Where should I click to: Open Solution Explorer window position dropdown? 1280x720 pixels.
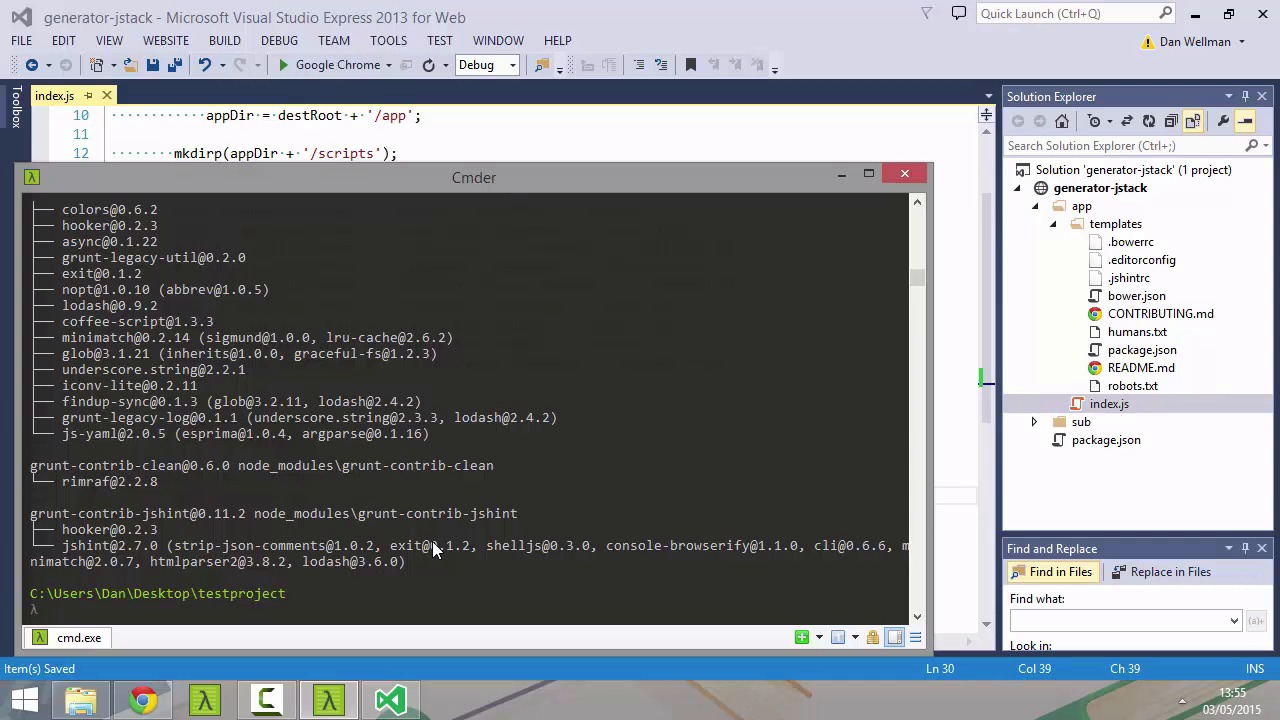pos(1228,97)
